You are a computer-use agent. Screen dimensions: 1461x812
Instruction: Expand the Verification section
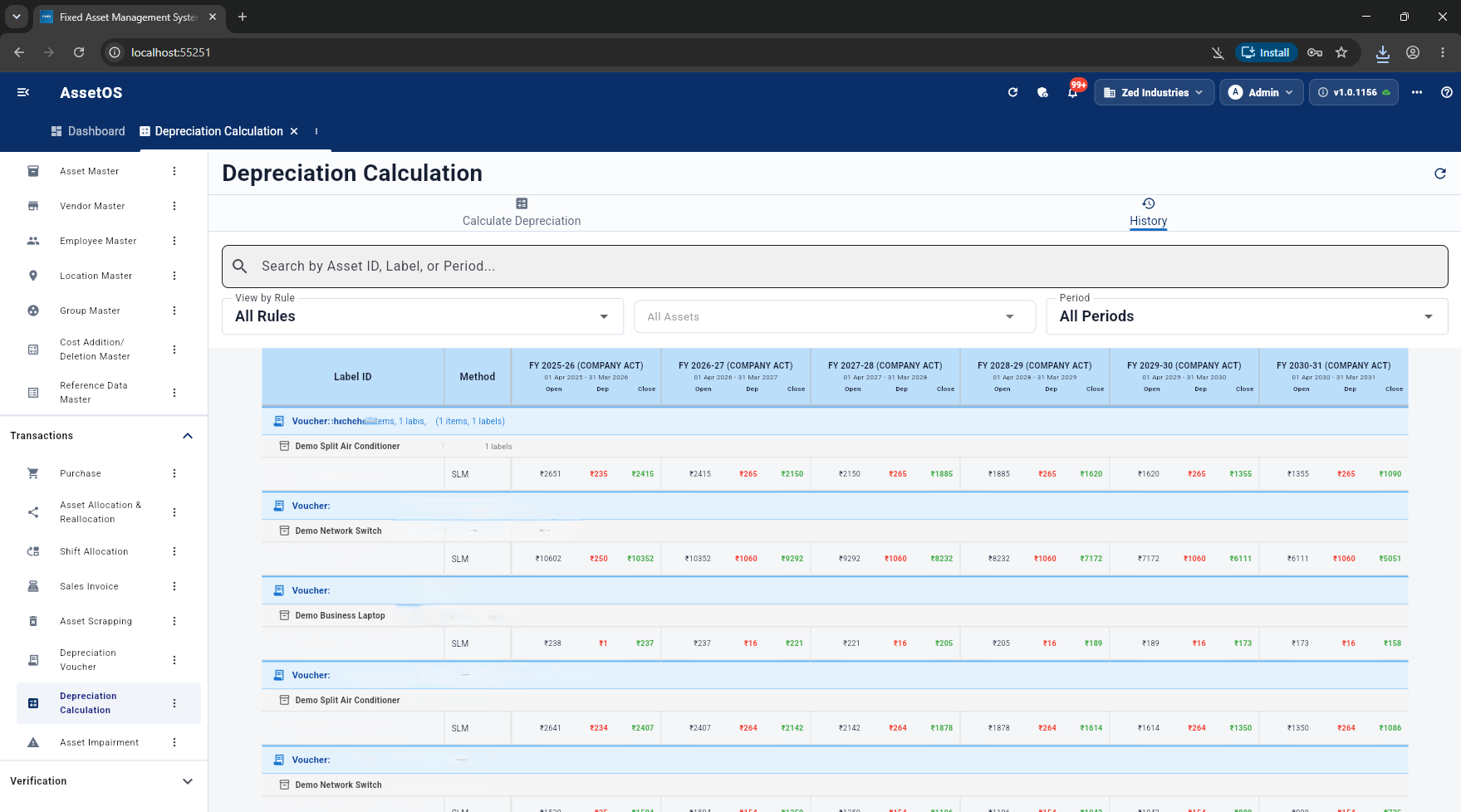188,781
